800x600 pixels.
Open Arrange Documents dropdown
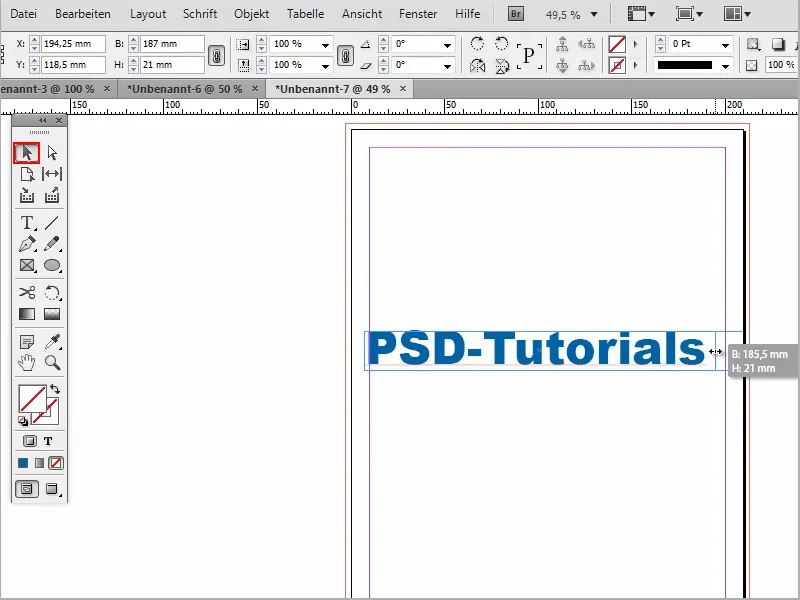(737, 14)
